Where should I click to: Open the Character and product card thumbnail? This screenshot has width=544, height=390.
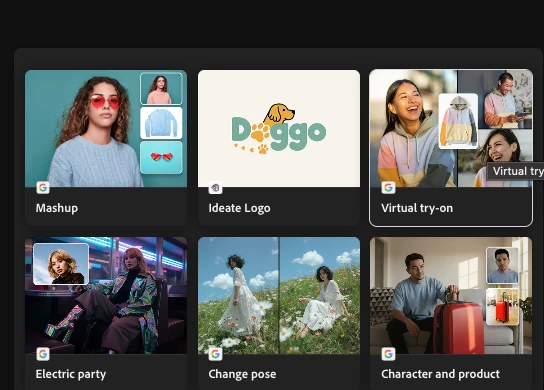[451, 295]
